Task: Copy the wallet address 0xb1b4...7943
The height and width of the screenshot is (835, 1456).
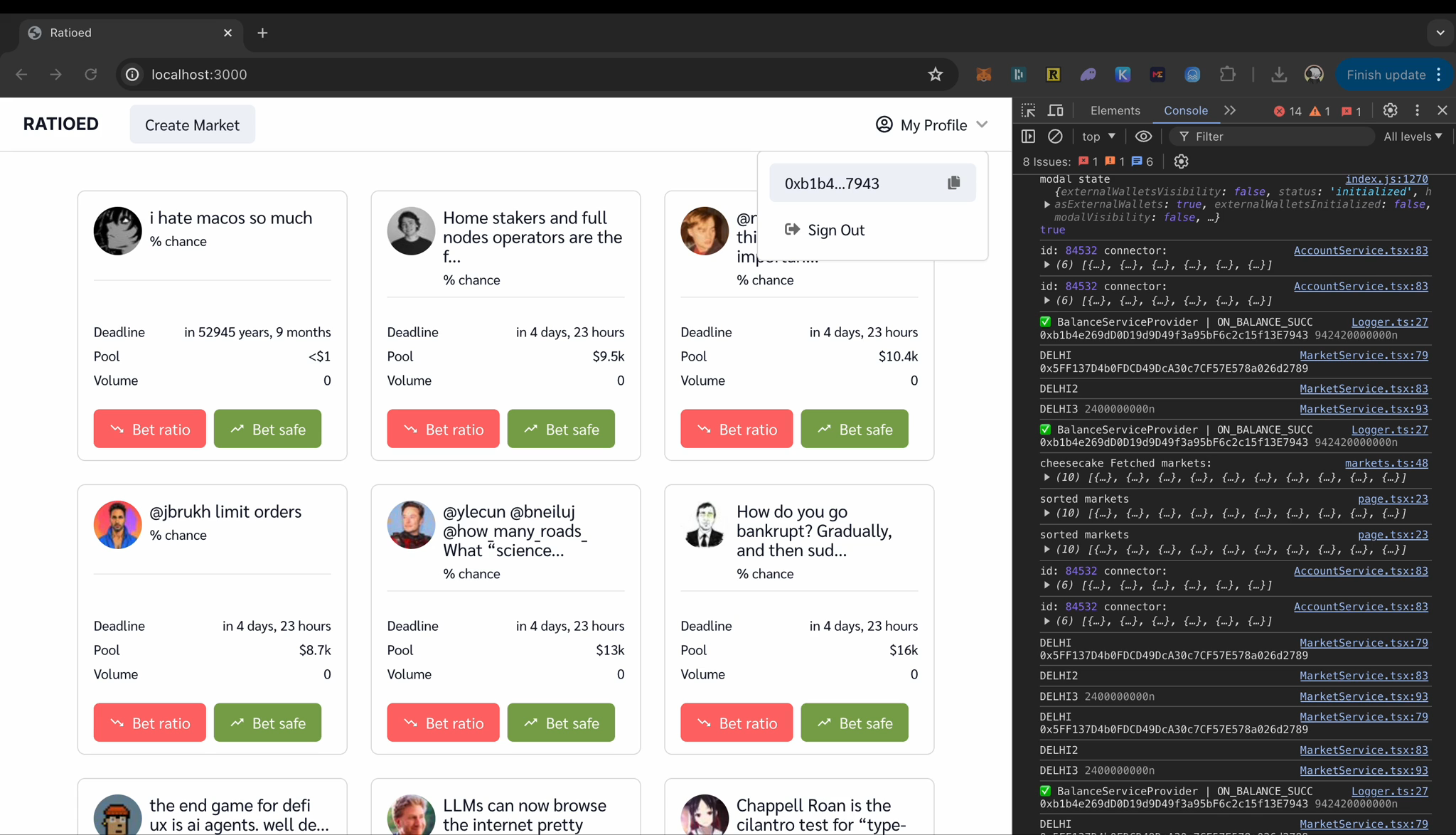Action: (953, 183)
